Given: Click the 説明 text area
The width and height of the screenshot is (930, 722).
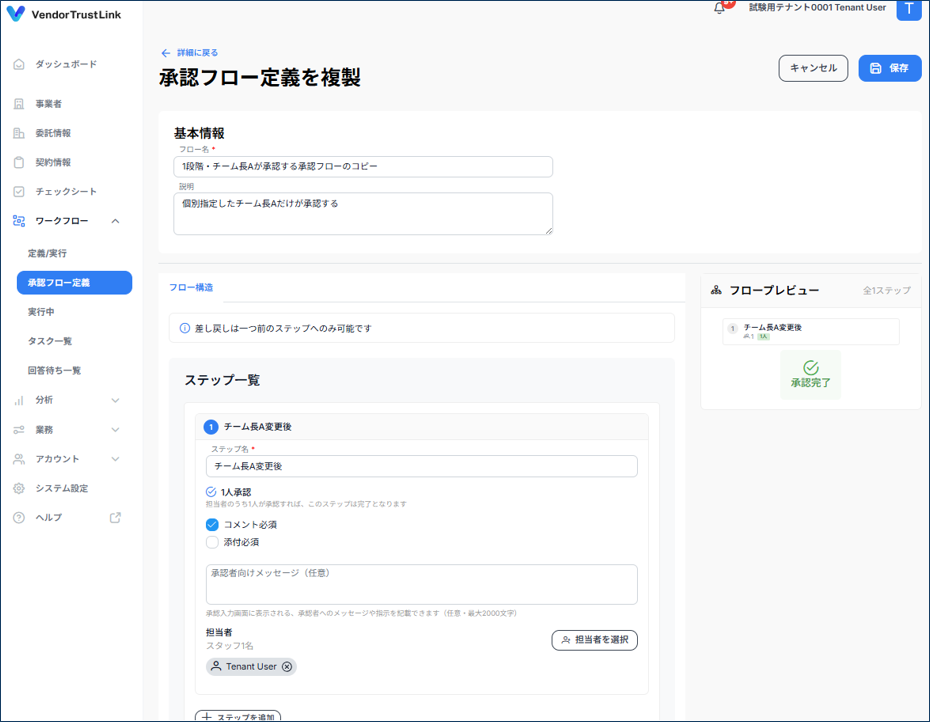Looking at the screenshot, I should coord(363,214).
